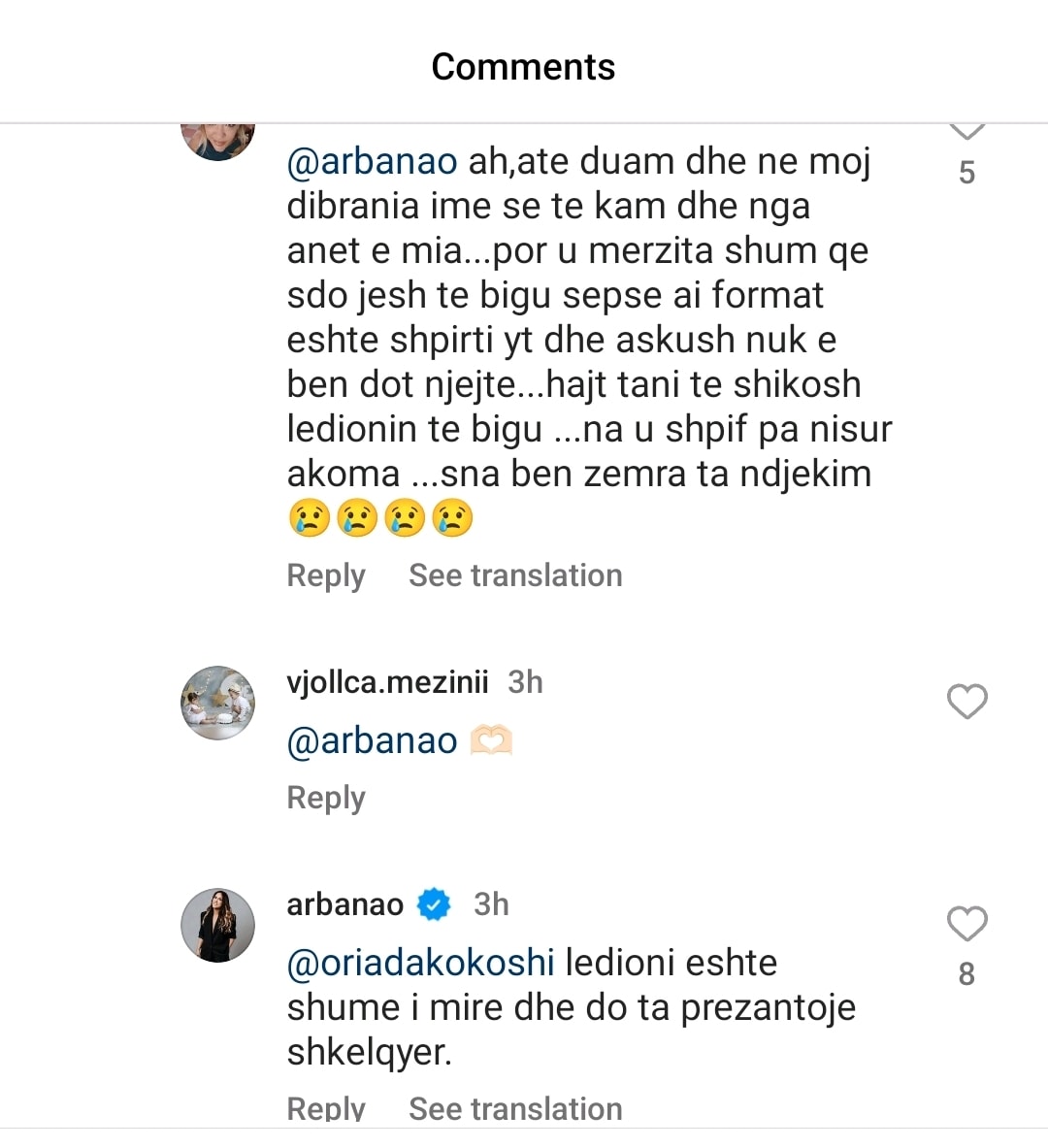Image resolution: width=1048 pixels, height=1148 pixels.
Task: Show translation of arbanao's comment
Action: [515, 1108]
